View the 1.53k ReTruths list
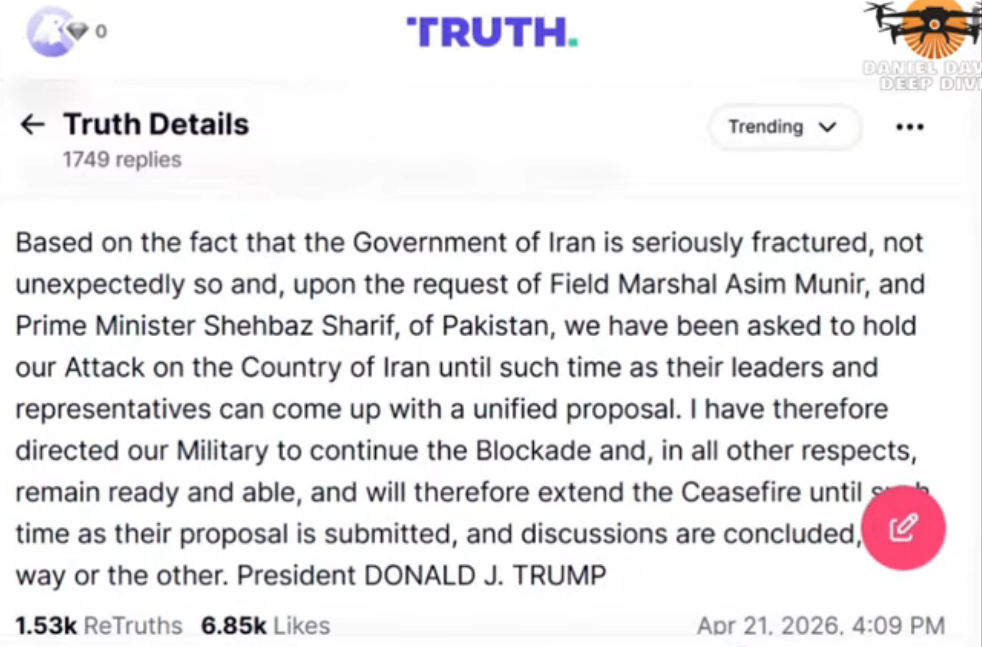Viewport: 982px width, 647px height. [x=98, y=625]
